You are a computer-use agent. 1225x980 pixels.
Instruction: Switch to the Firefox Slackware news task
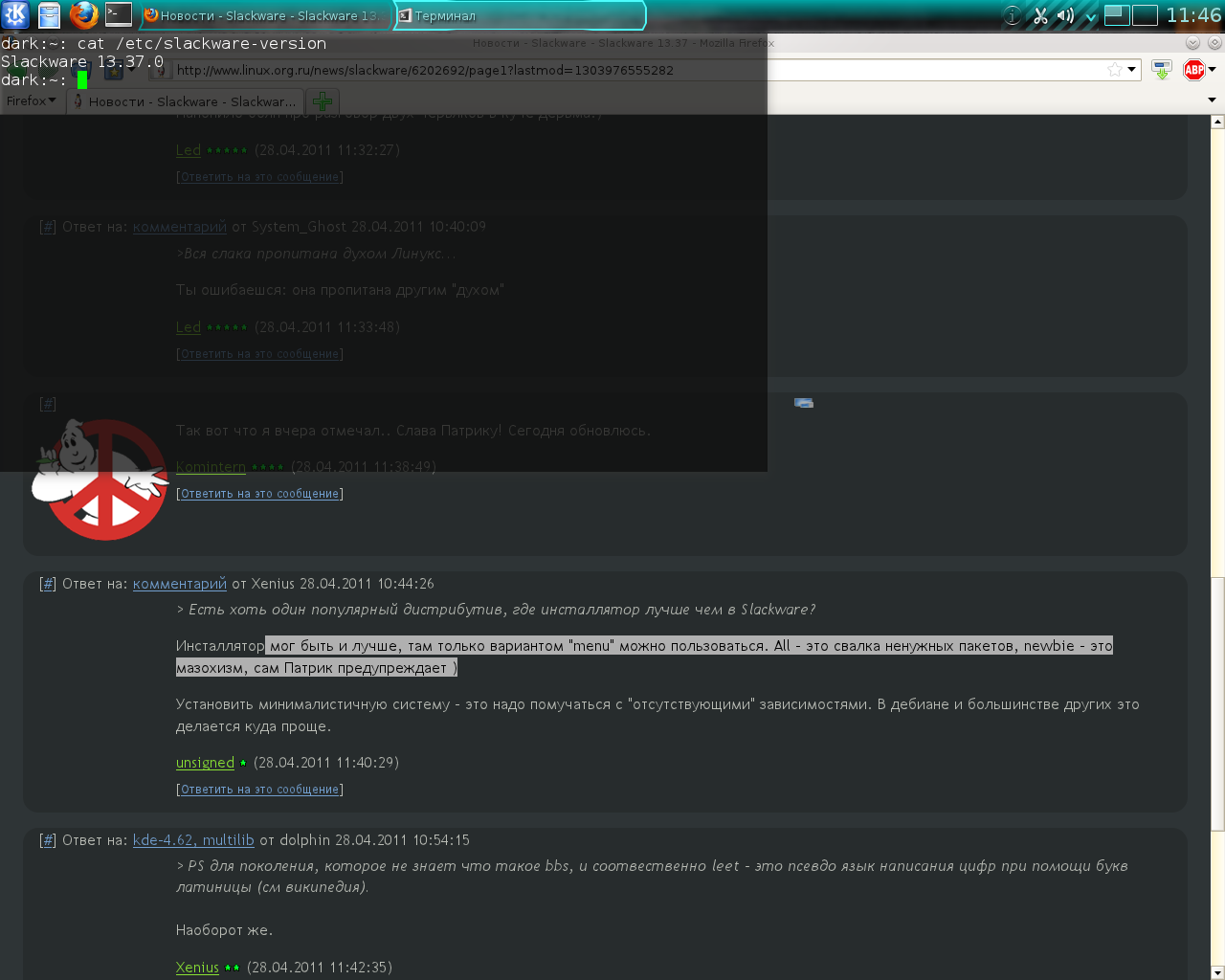coord(265,15)
